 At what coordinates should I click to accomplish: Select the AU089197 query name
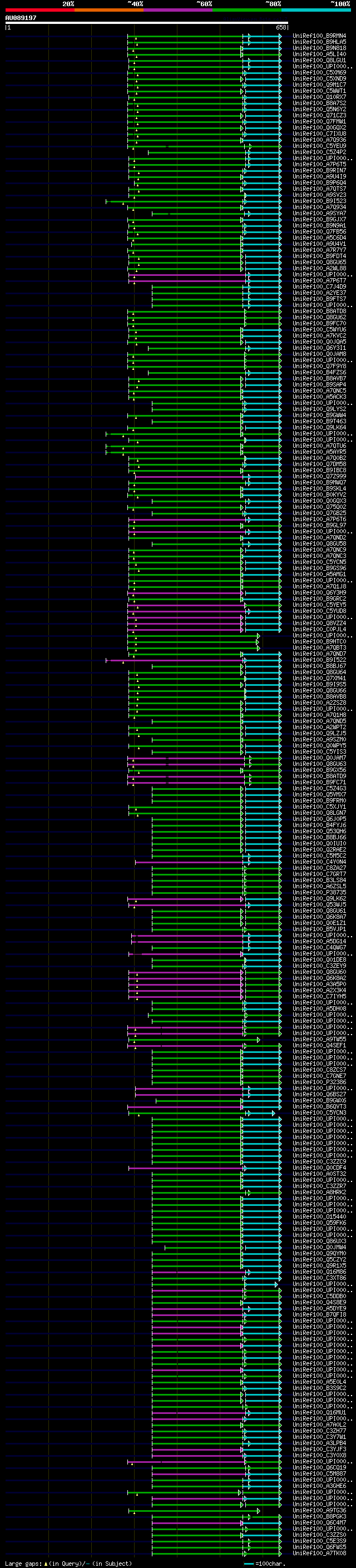click(21, 18)
